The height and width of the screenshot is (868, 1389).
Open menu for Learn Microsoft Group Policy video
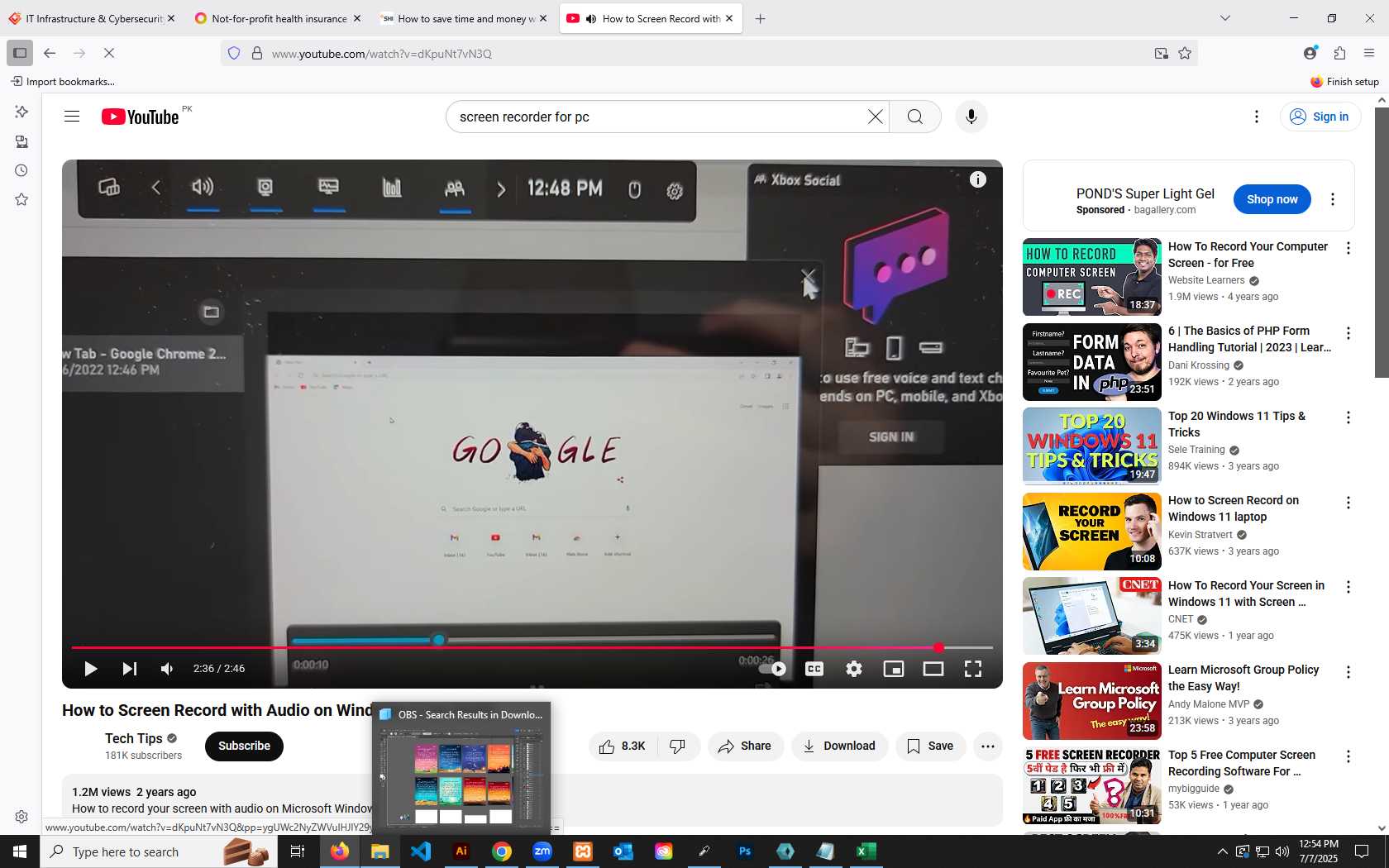[x=1348, y=672]
